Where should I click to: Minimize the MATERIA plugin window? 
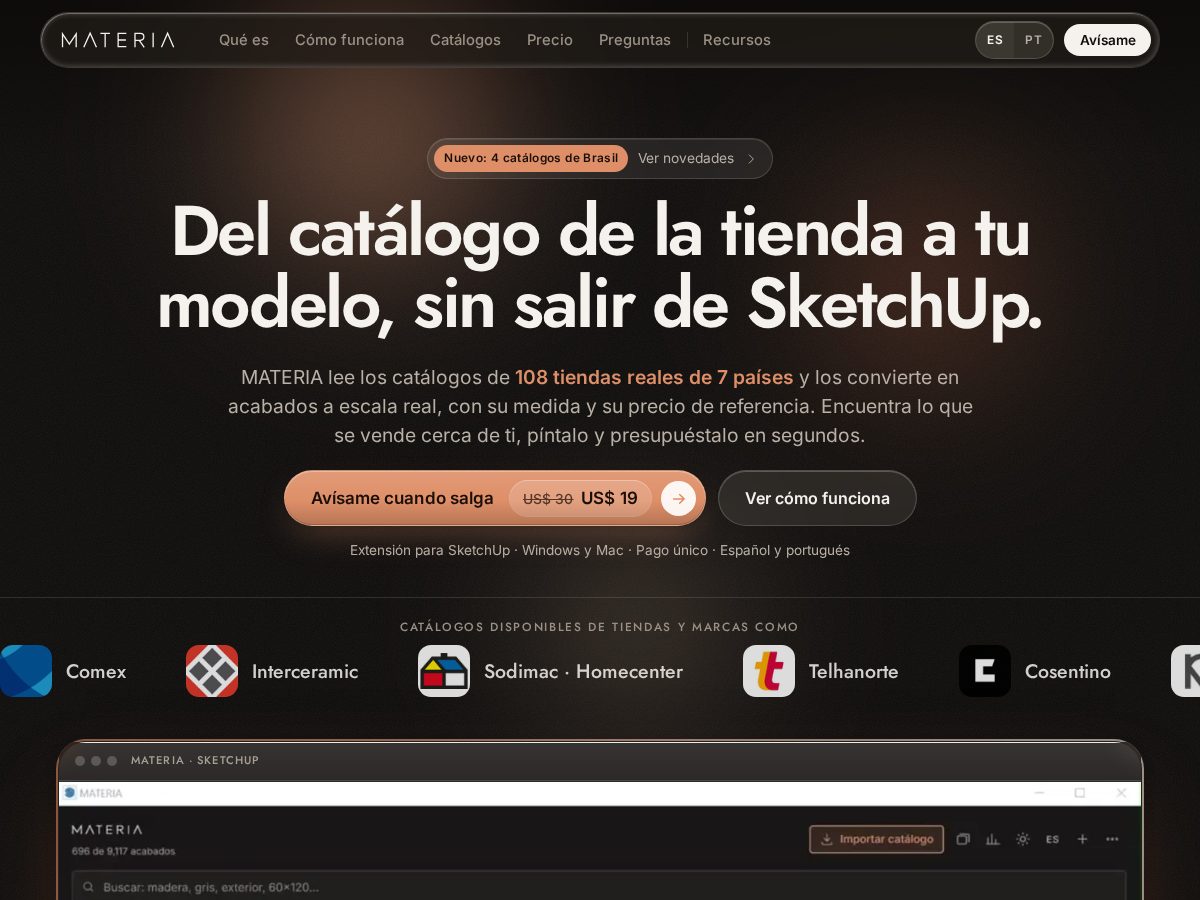[1040, 793]
